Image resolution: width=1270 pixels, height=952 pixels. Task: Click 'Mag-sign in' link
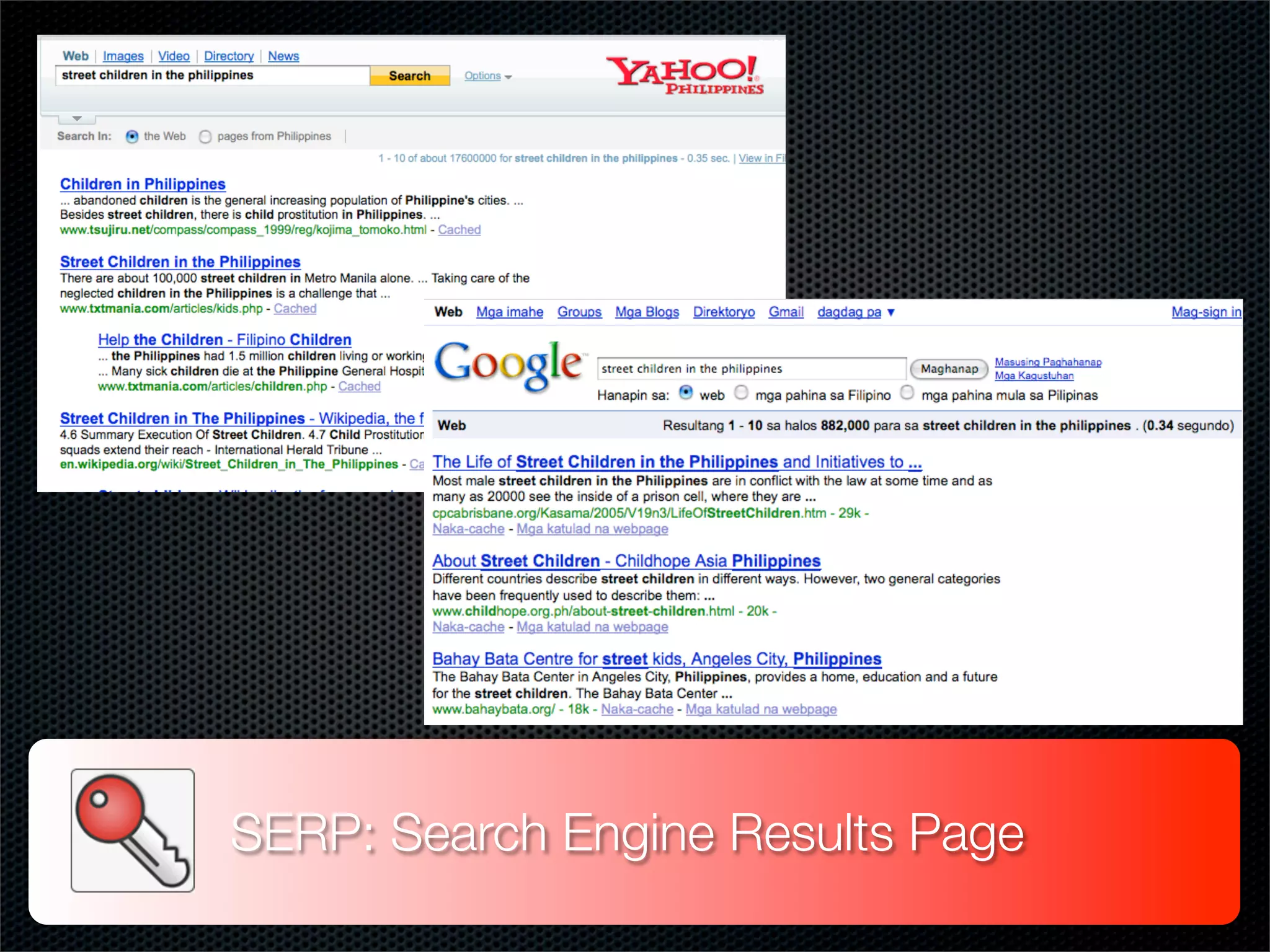click(x=1206, y=312)
